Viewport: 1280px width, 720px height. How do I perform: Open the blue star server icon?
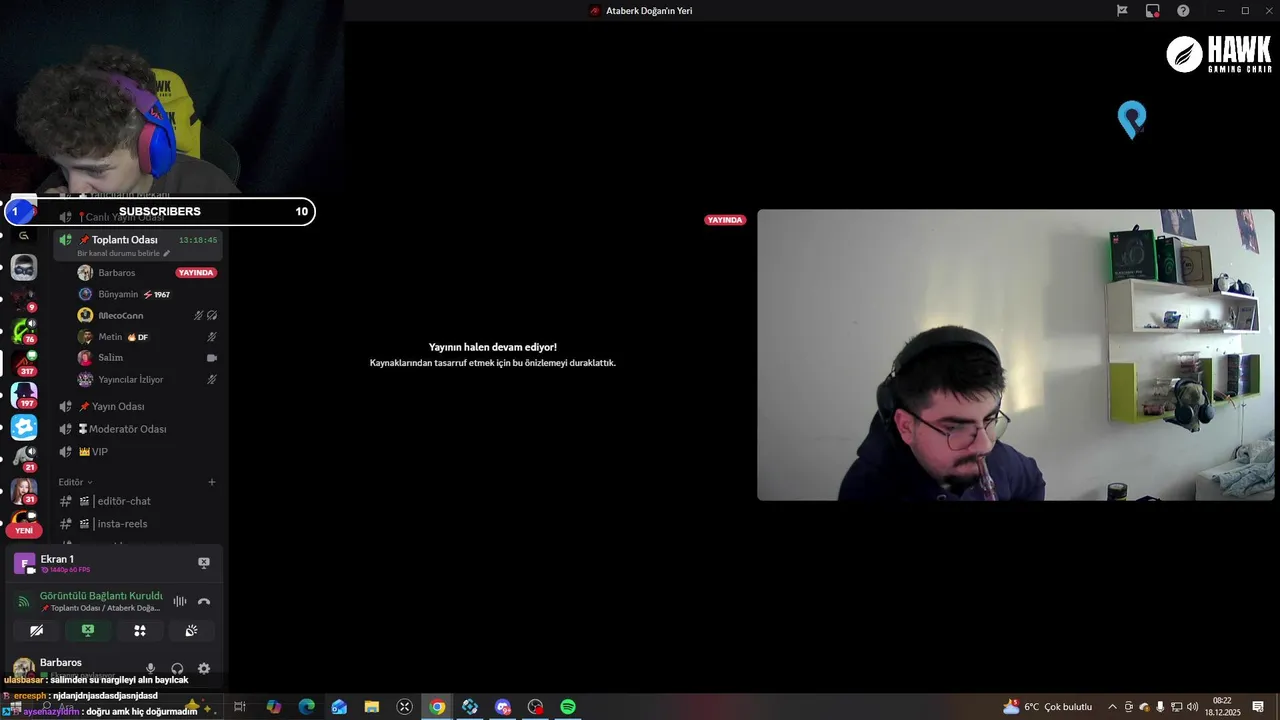click(x=24, y=427)
